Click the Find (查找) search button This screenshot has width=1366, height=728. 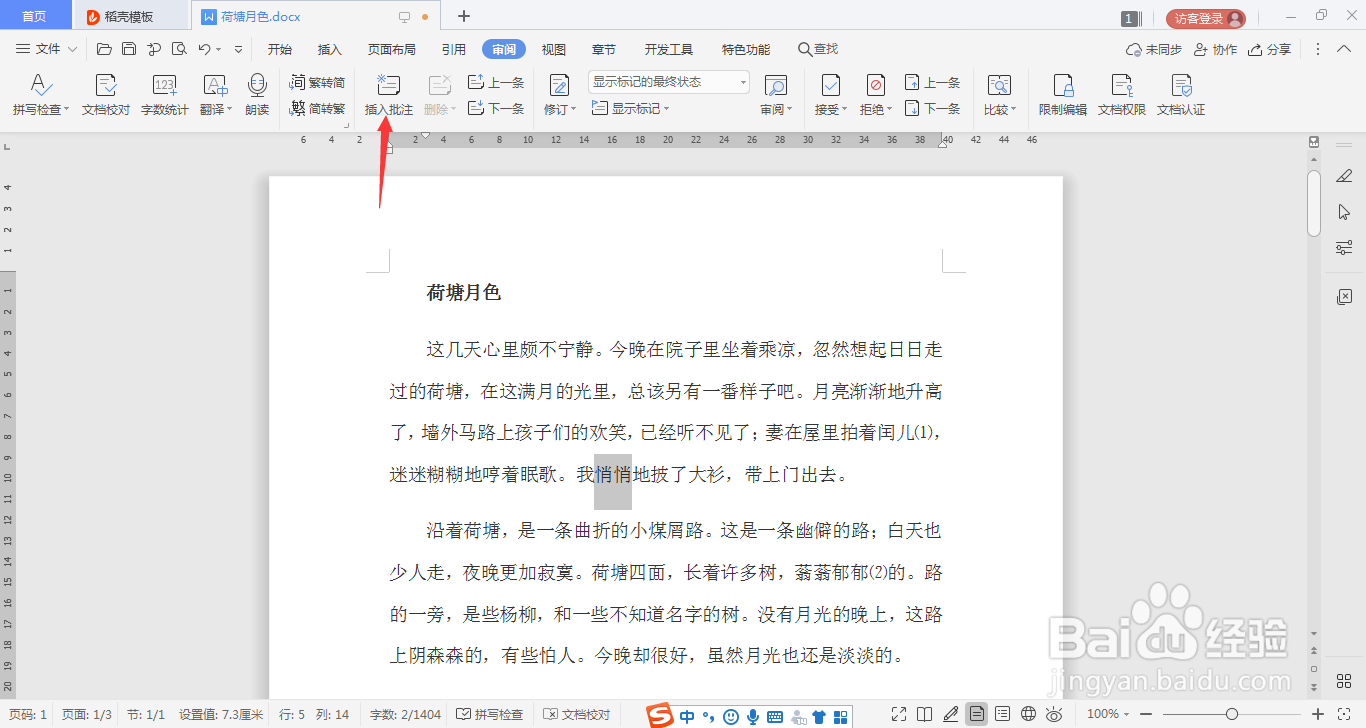point(818,49)
